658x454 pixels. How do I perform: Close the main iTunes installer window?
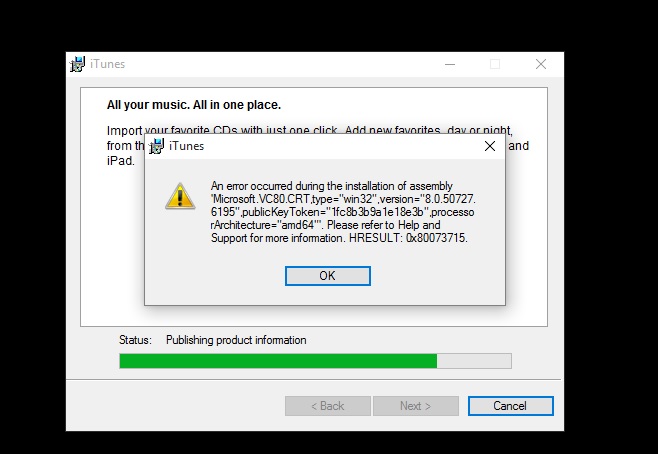[541, 64]
